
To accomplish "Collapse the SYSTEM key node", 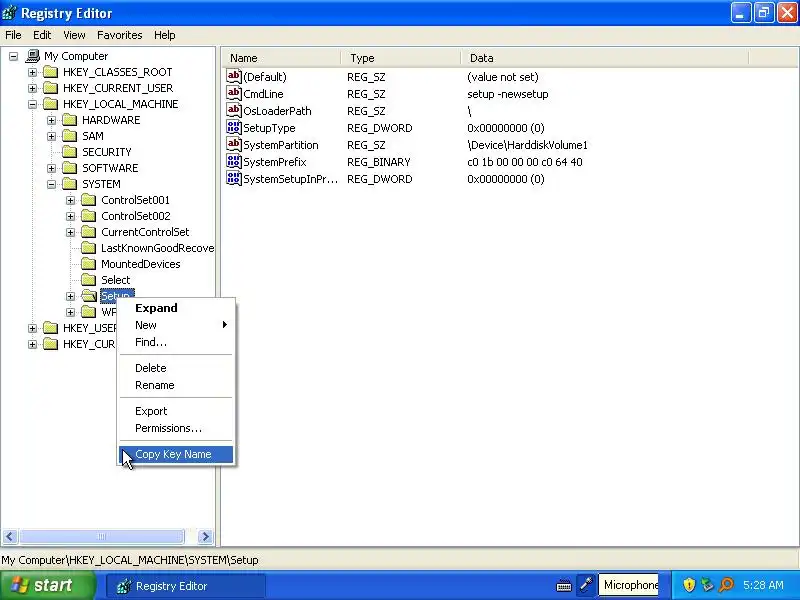I will pos(52,184).
